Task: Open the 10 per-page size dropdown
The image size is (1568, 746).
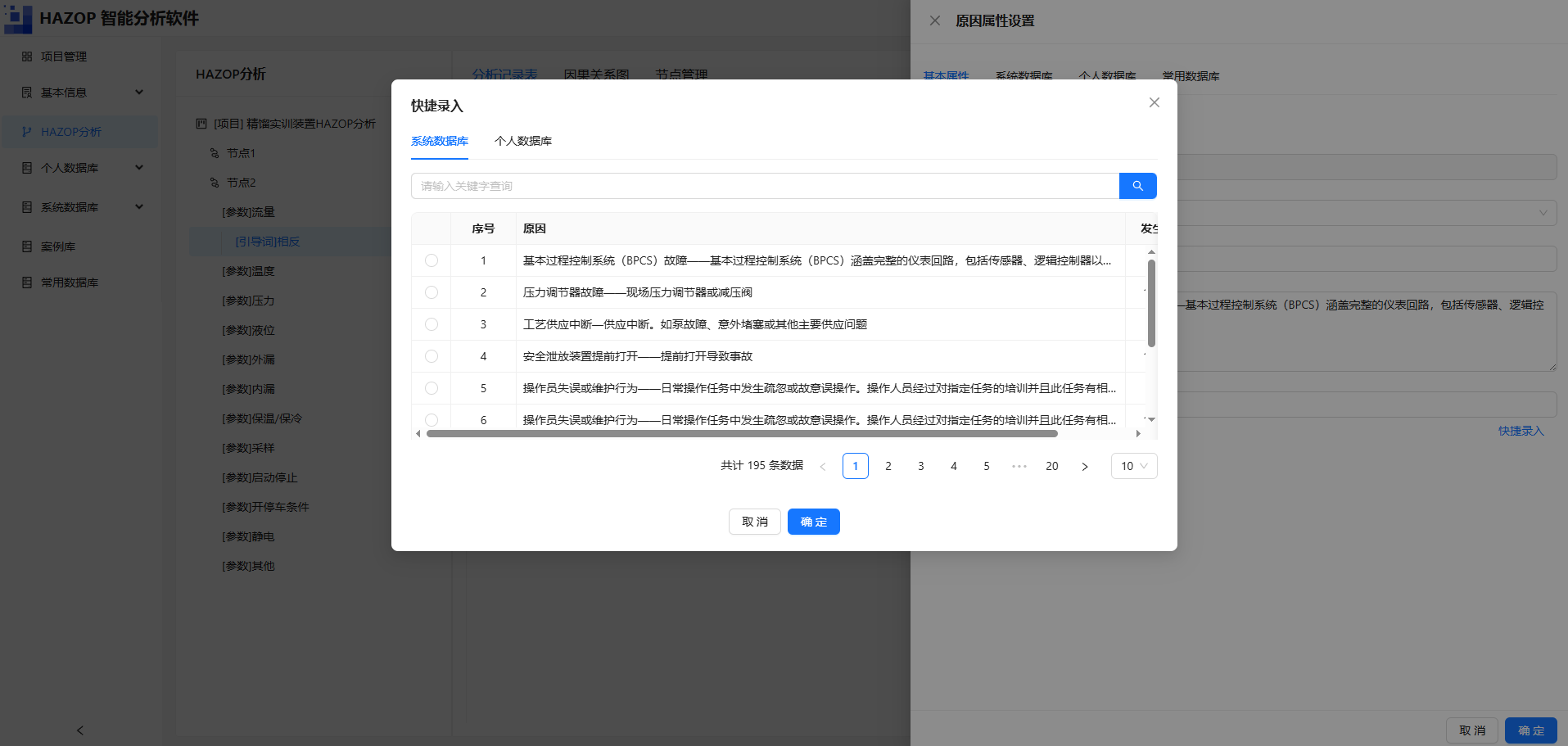Action: pos(1134,466)
